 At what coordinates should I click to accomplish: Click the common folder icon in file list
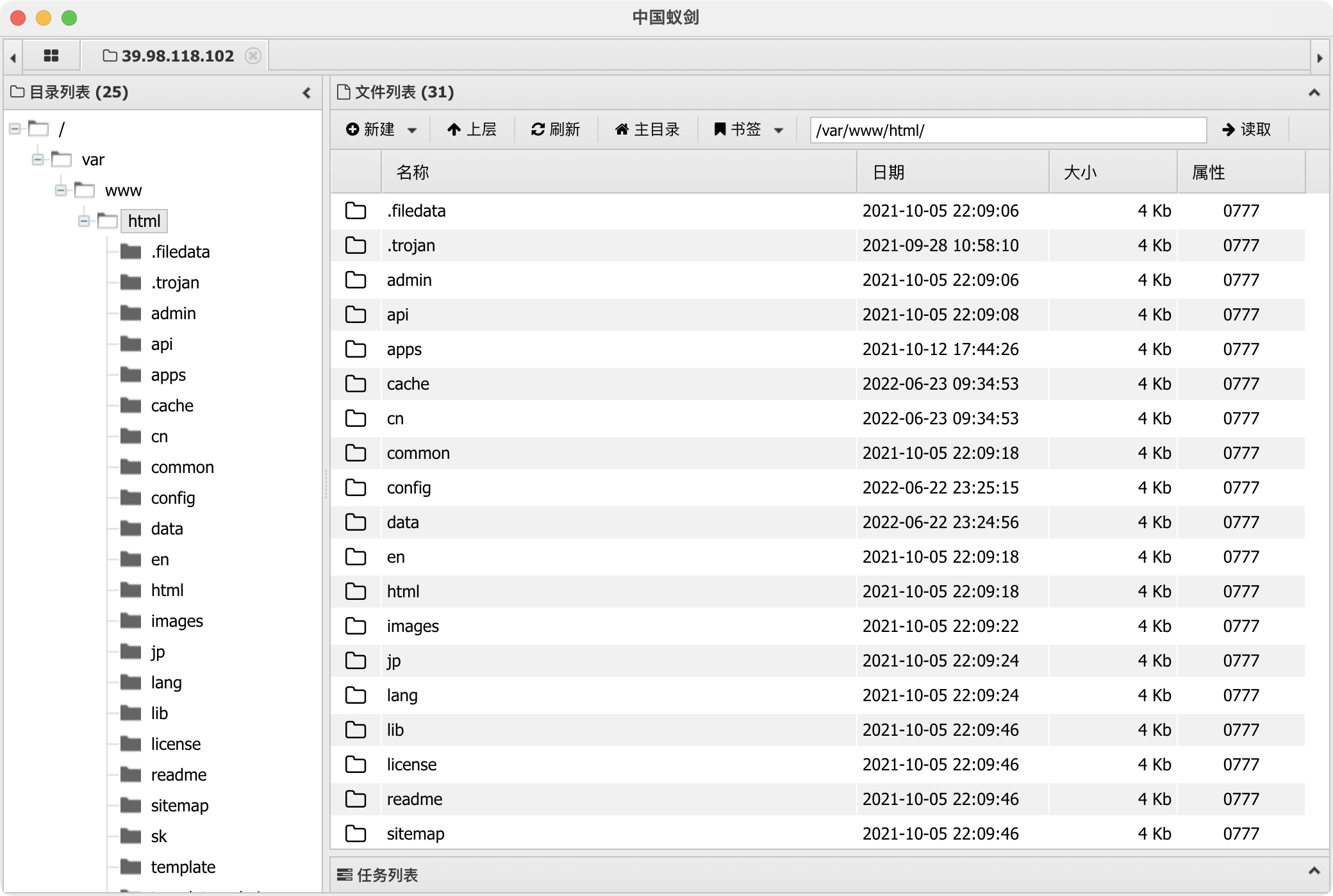click(x=356, y=453)
